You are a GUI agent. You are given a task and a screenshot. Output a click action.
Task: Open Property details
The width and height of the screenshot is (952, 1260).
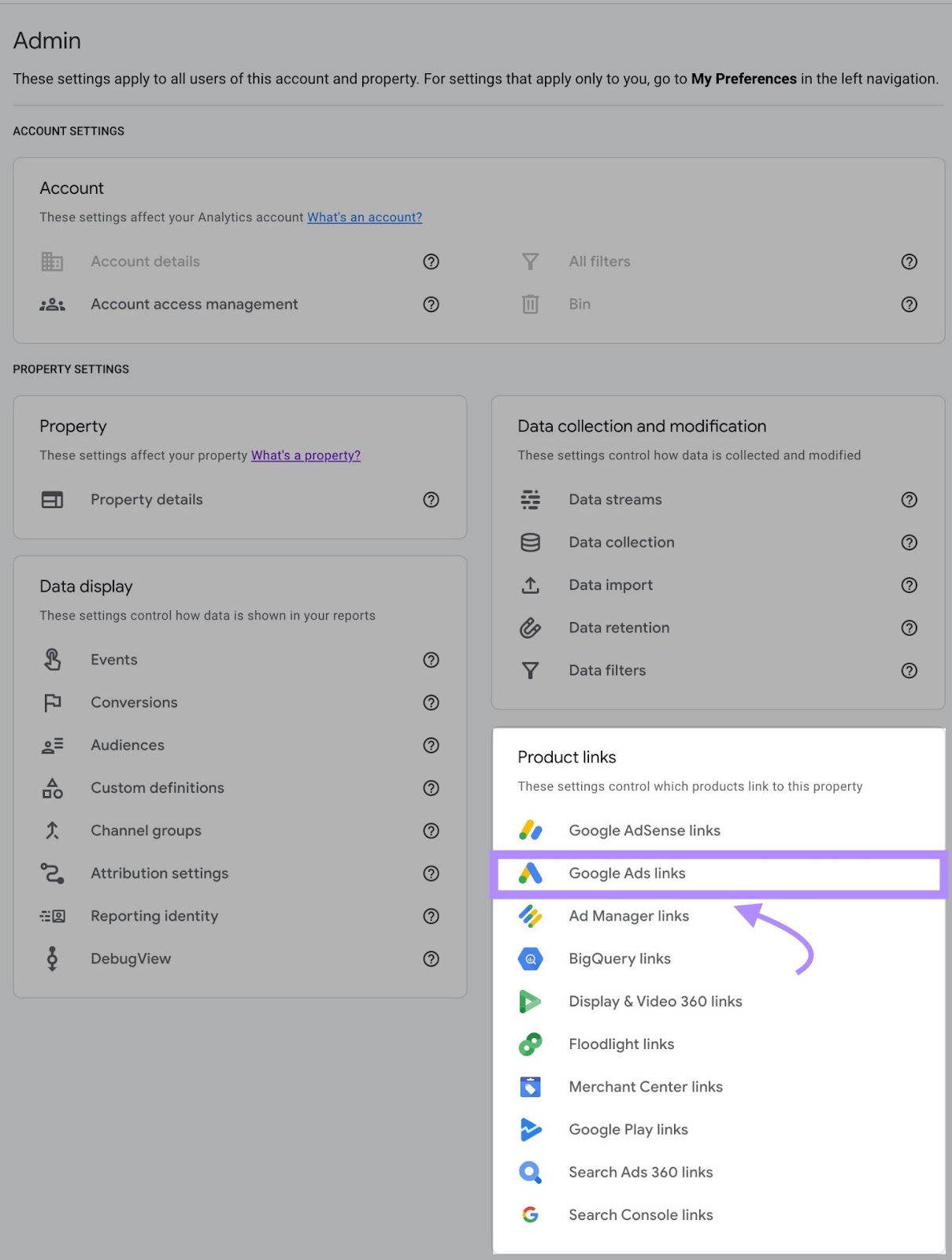(146, 499)
